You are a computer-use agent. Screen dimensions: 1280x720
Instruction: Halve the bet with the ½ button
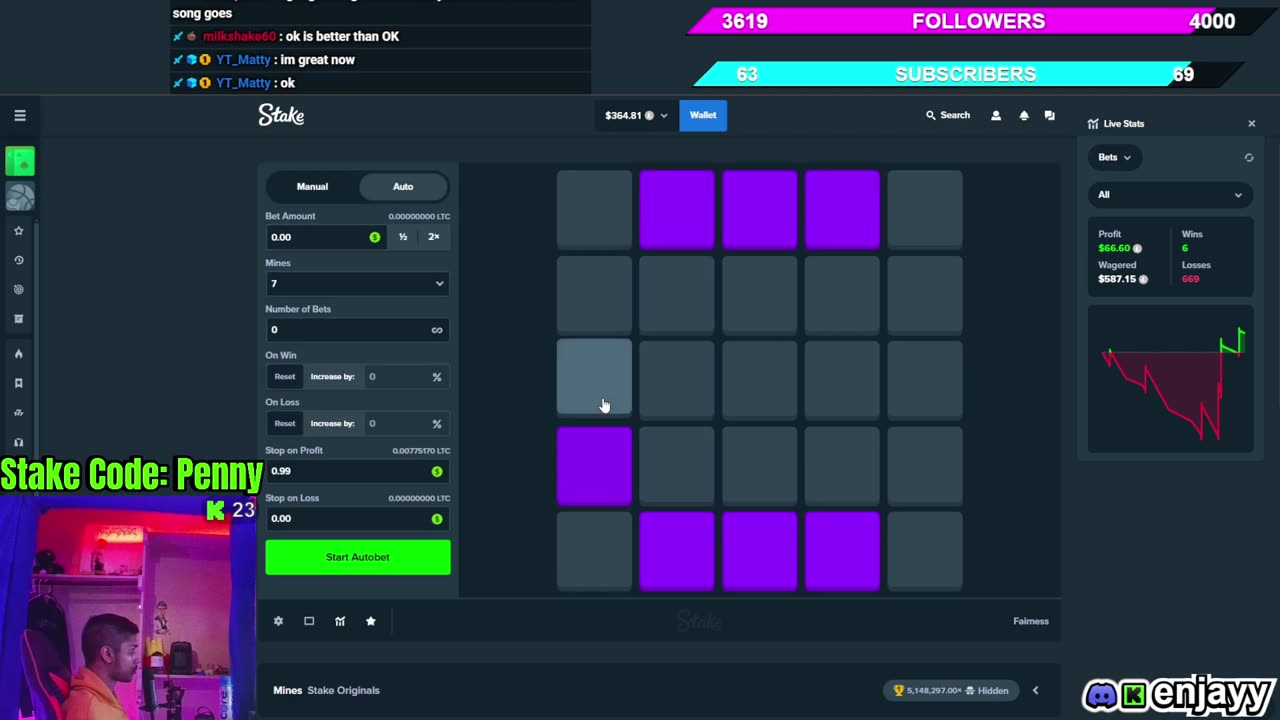[403, 237]
